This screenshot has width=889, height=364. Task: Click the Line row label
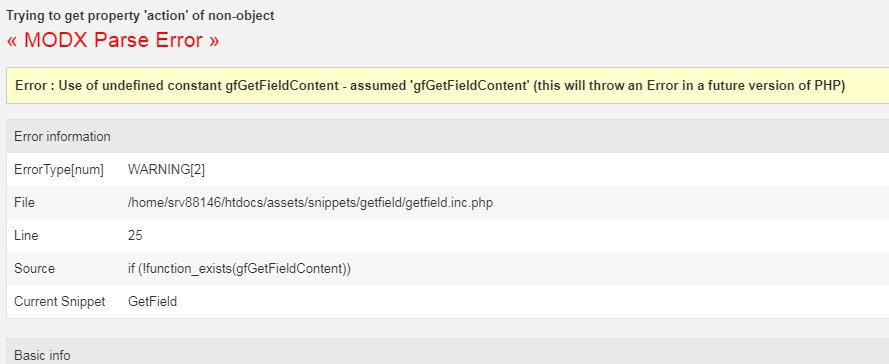tap(26, 235)
